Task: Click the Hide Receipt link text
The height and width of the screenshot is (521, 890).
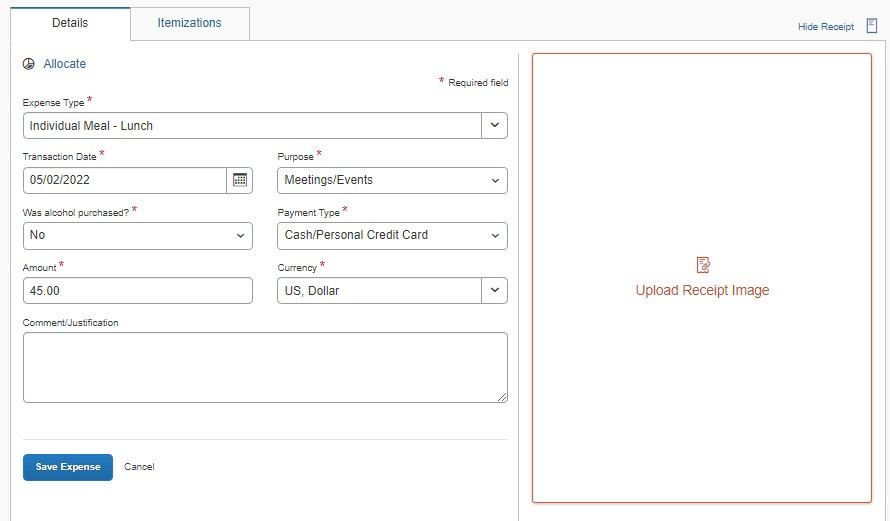Action: 825,27
